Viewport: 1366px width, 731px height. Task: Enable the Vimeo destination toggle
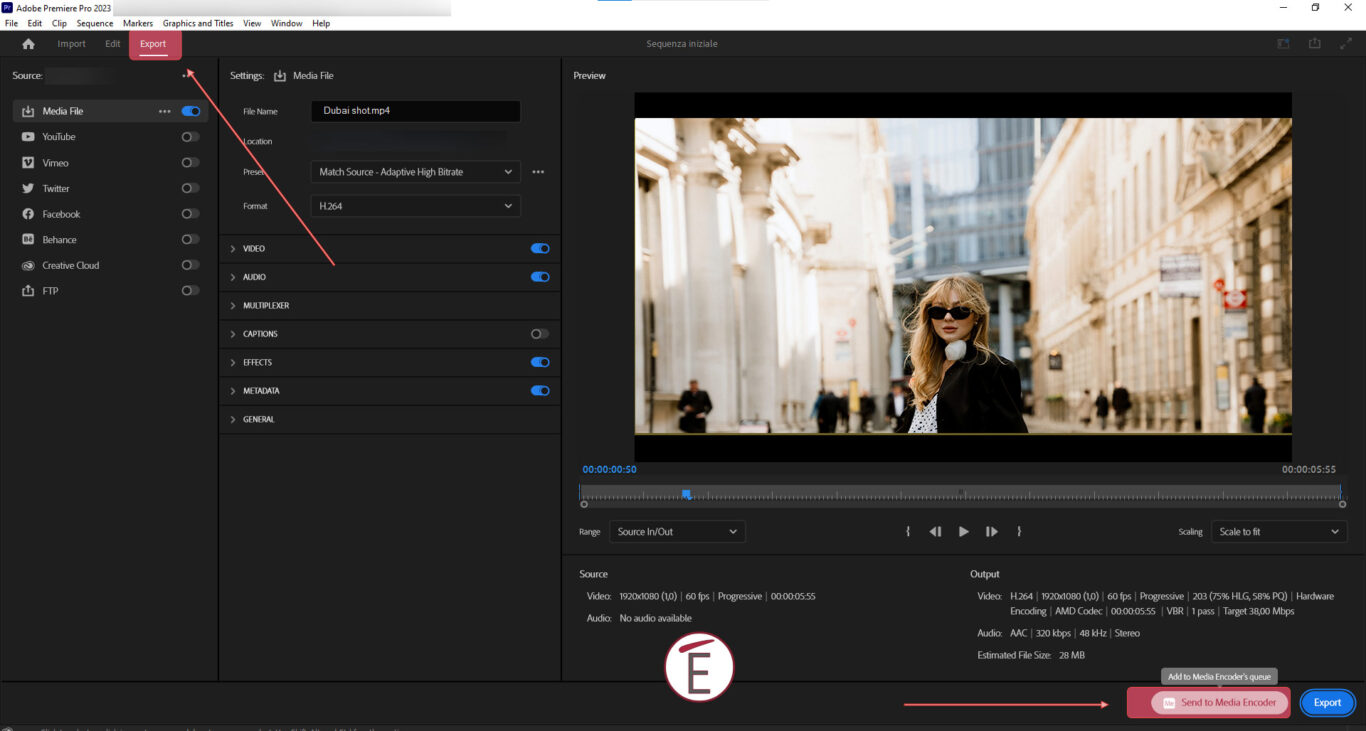191,162
